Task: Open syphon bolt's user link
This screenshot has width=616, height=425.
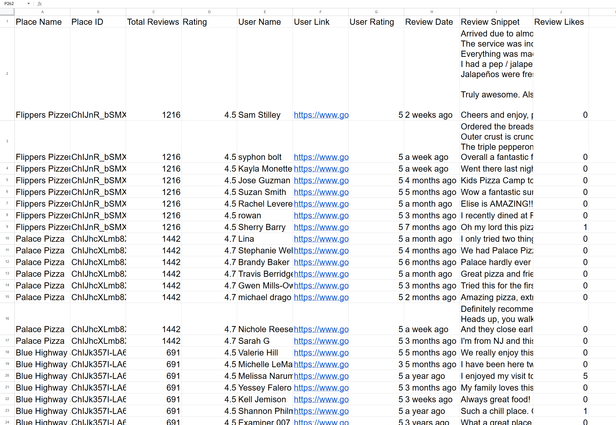Action: [320, 157]
